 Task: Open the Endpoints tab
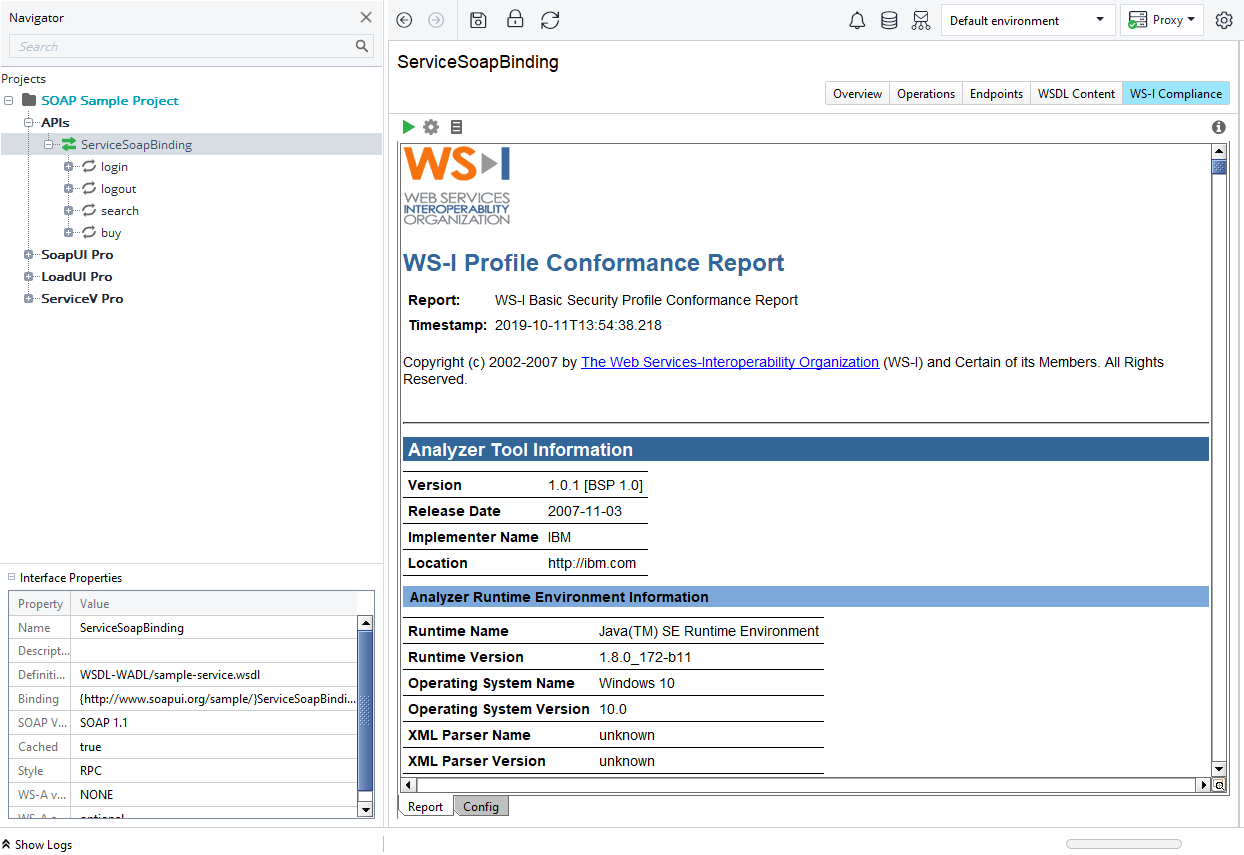pos(996,93)
